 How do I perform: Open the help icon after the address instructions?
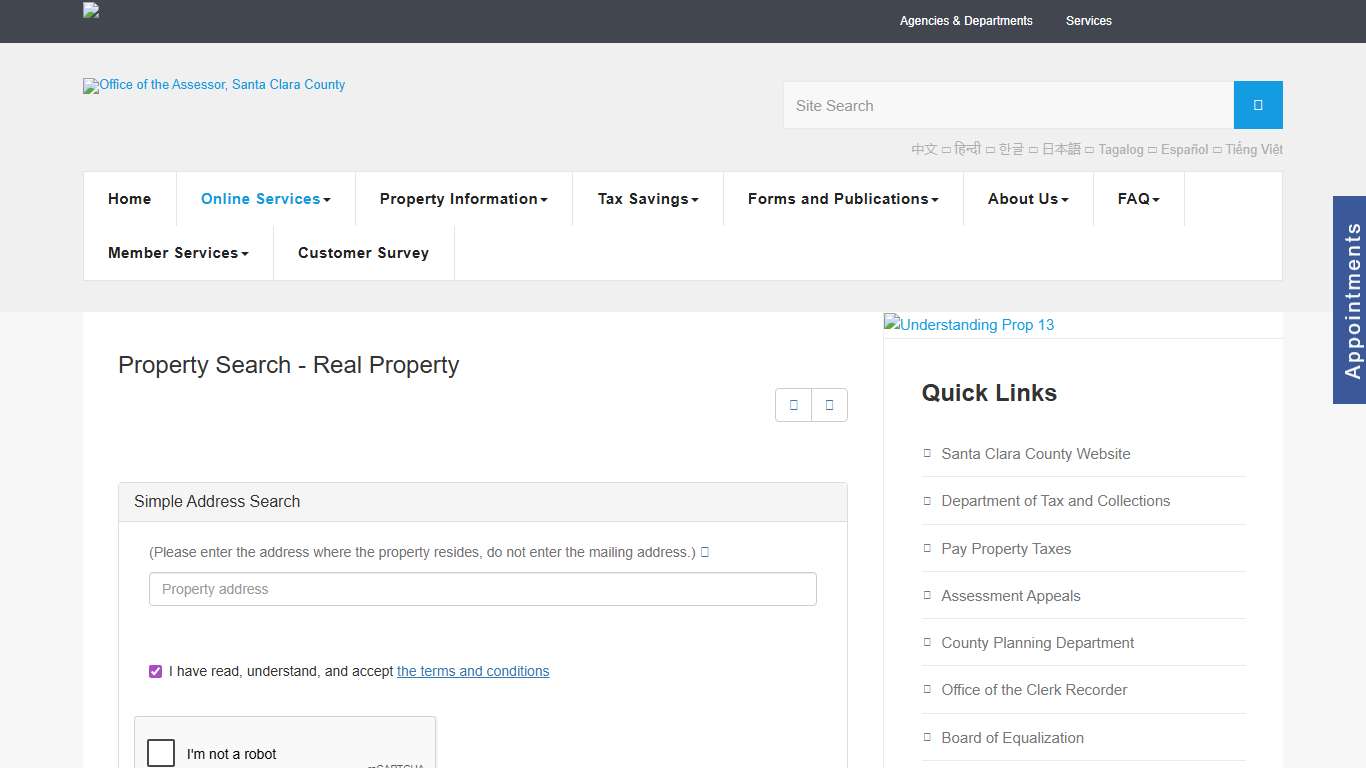tap(705, 551)
